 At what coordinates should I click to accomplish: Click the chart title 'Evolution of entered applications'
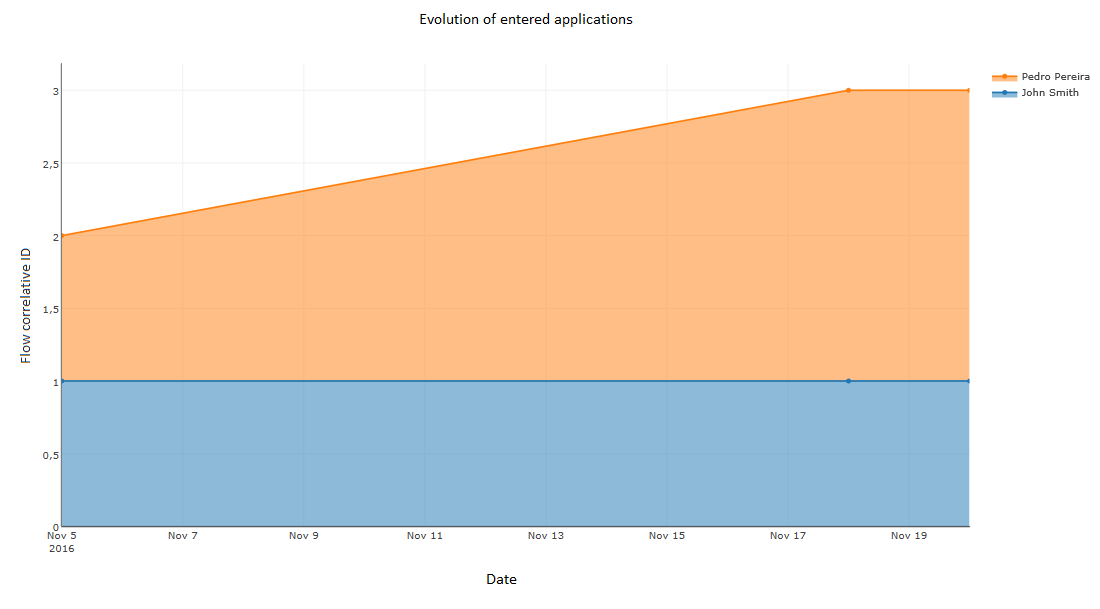[525, 20]
